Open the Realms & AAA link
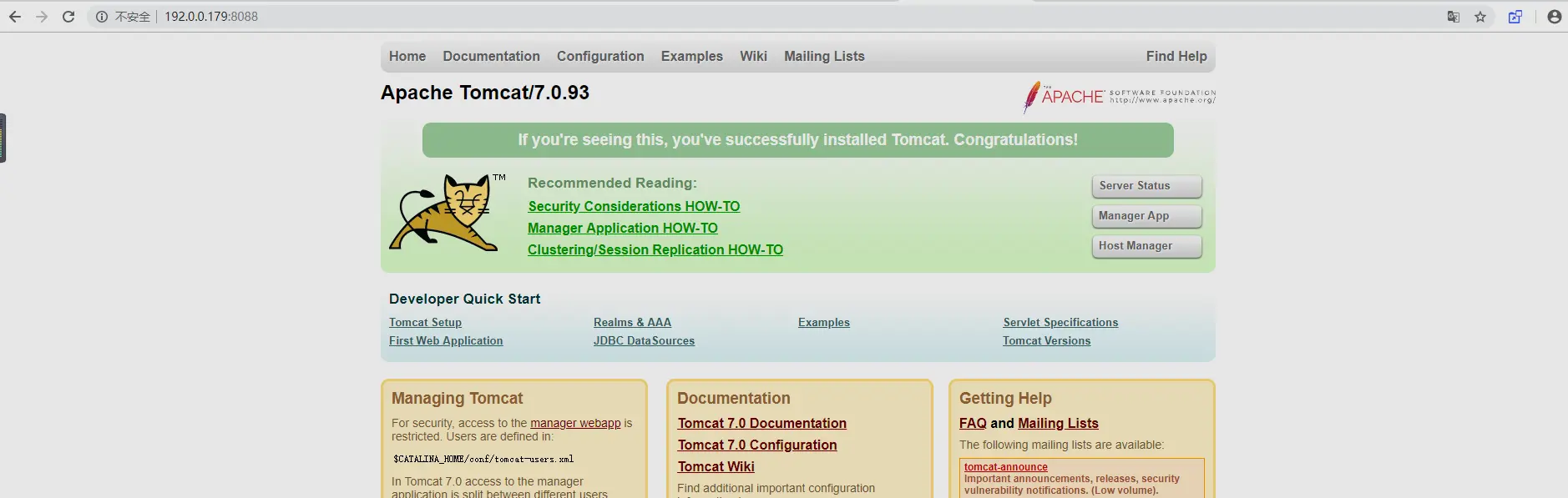 pos(632,323)
